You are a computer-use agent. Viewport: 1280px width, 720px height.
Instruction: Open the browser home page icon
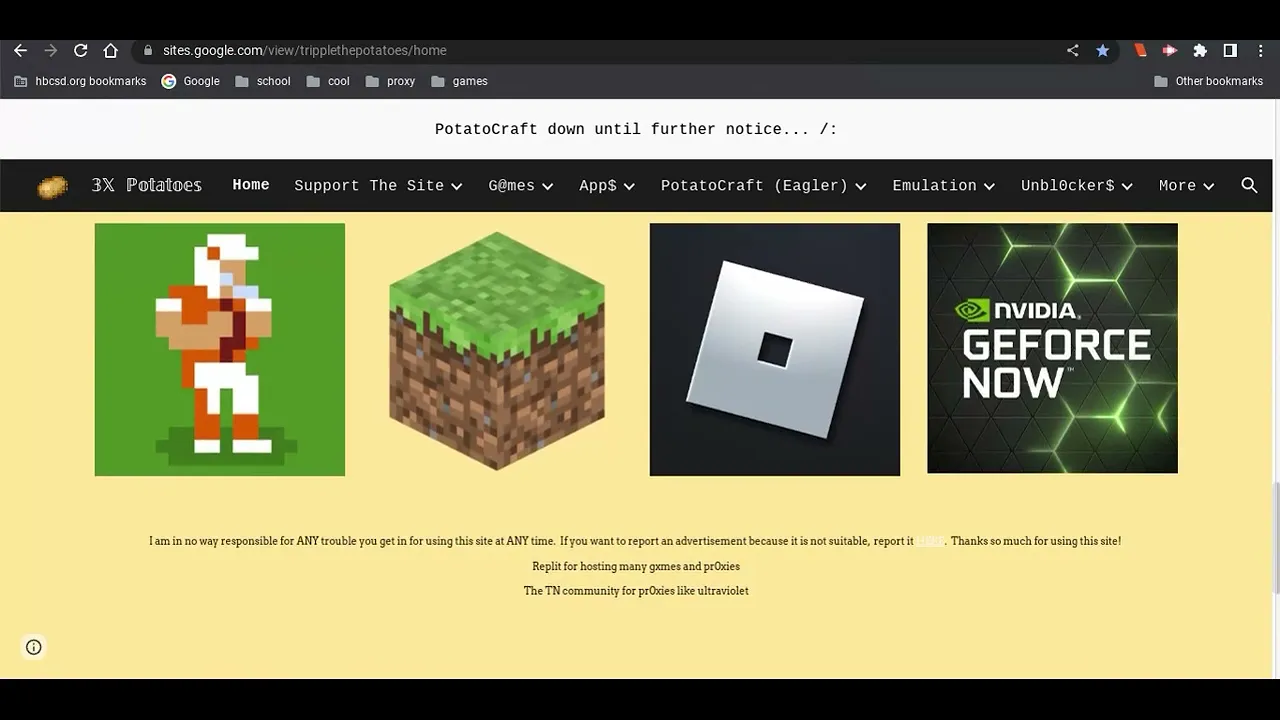pos(110,50)
